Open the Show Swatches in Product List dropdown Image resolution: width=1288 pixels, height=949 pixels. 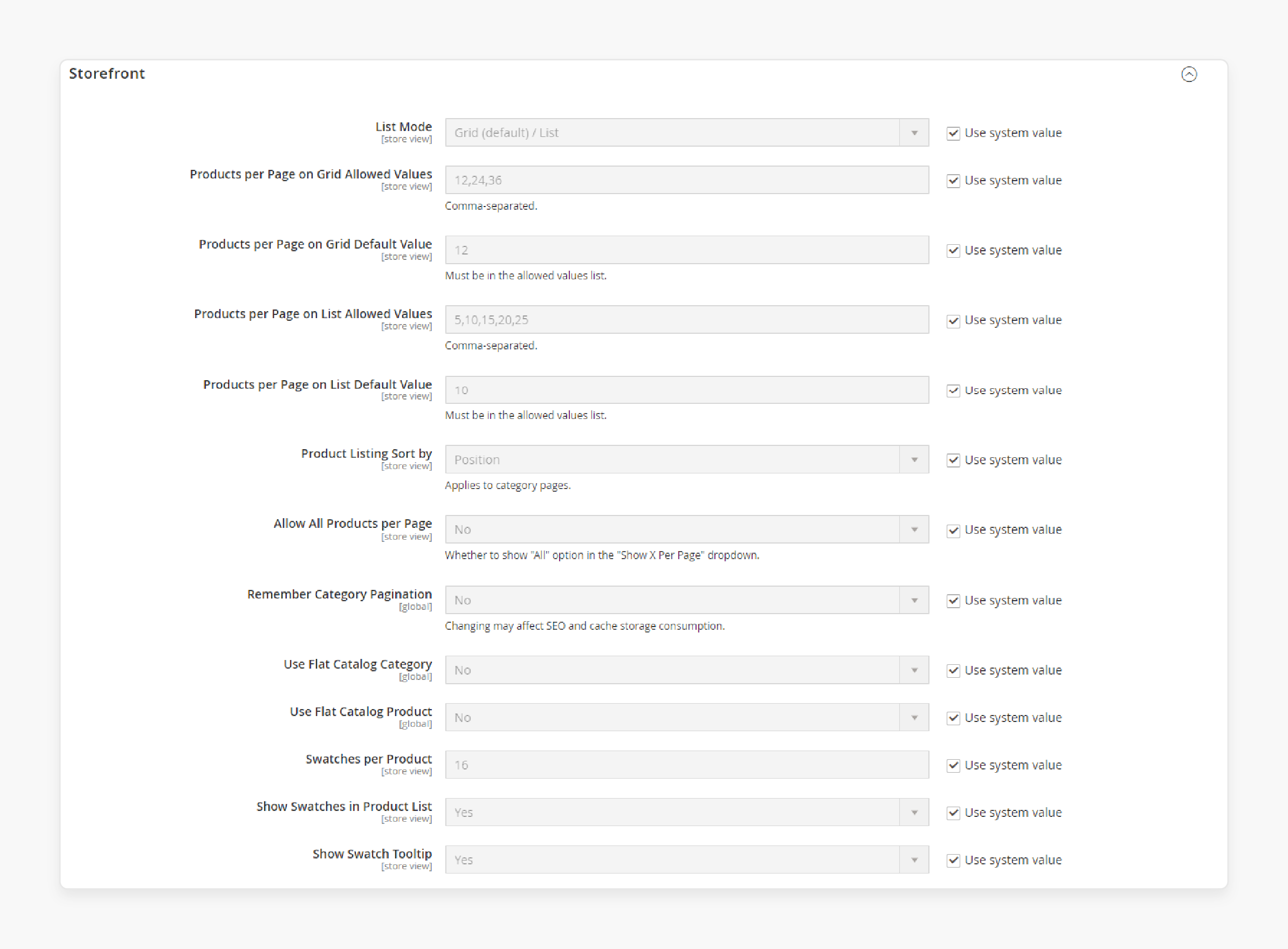click(x=687, y=812)
